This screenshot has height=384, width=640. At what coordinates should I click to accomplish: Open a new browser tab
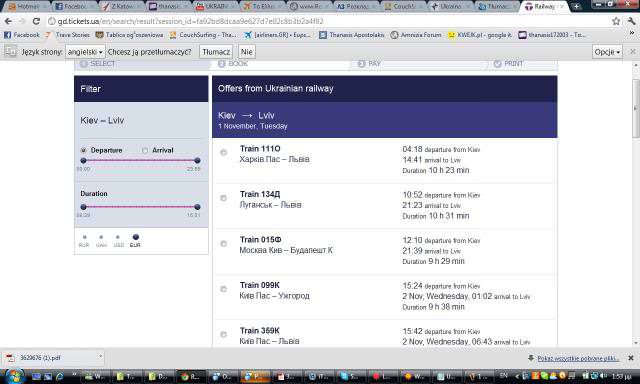coord(576,7)
